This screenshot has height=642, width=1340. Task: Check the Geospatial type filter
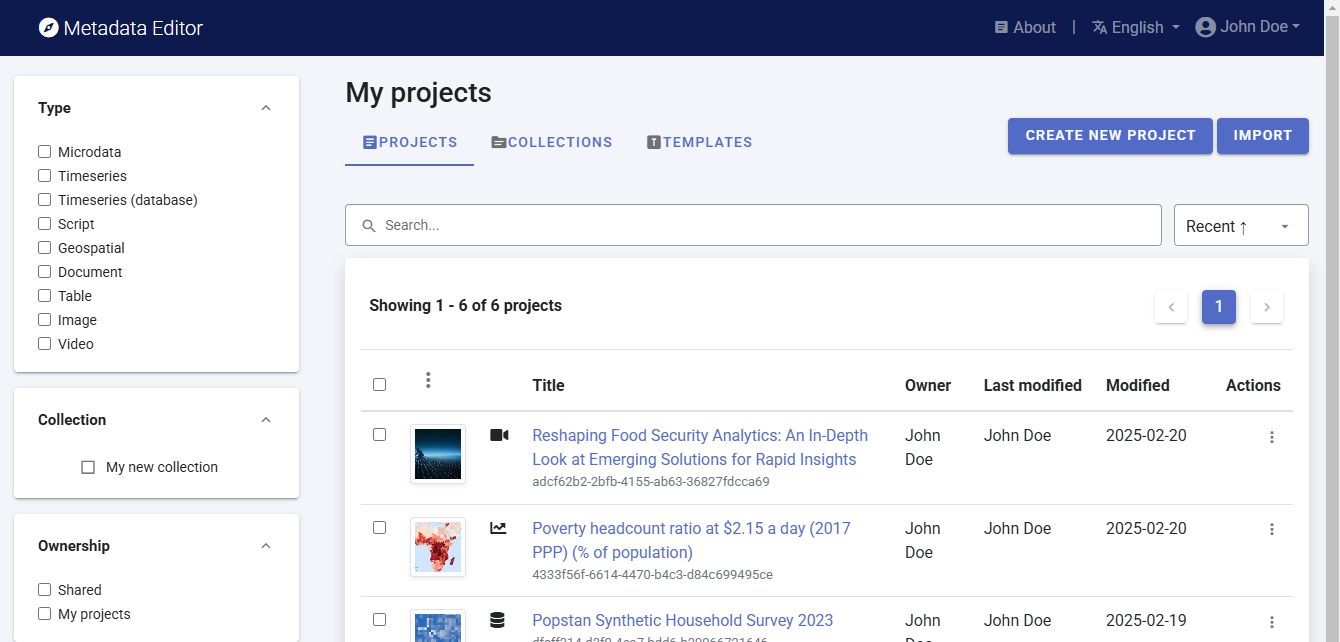tap(44, 248)
